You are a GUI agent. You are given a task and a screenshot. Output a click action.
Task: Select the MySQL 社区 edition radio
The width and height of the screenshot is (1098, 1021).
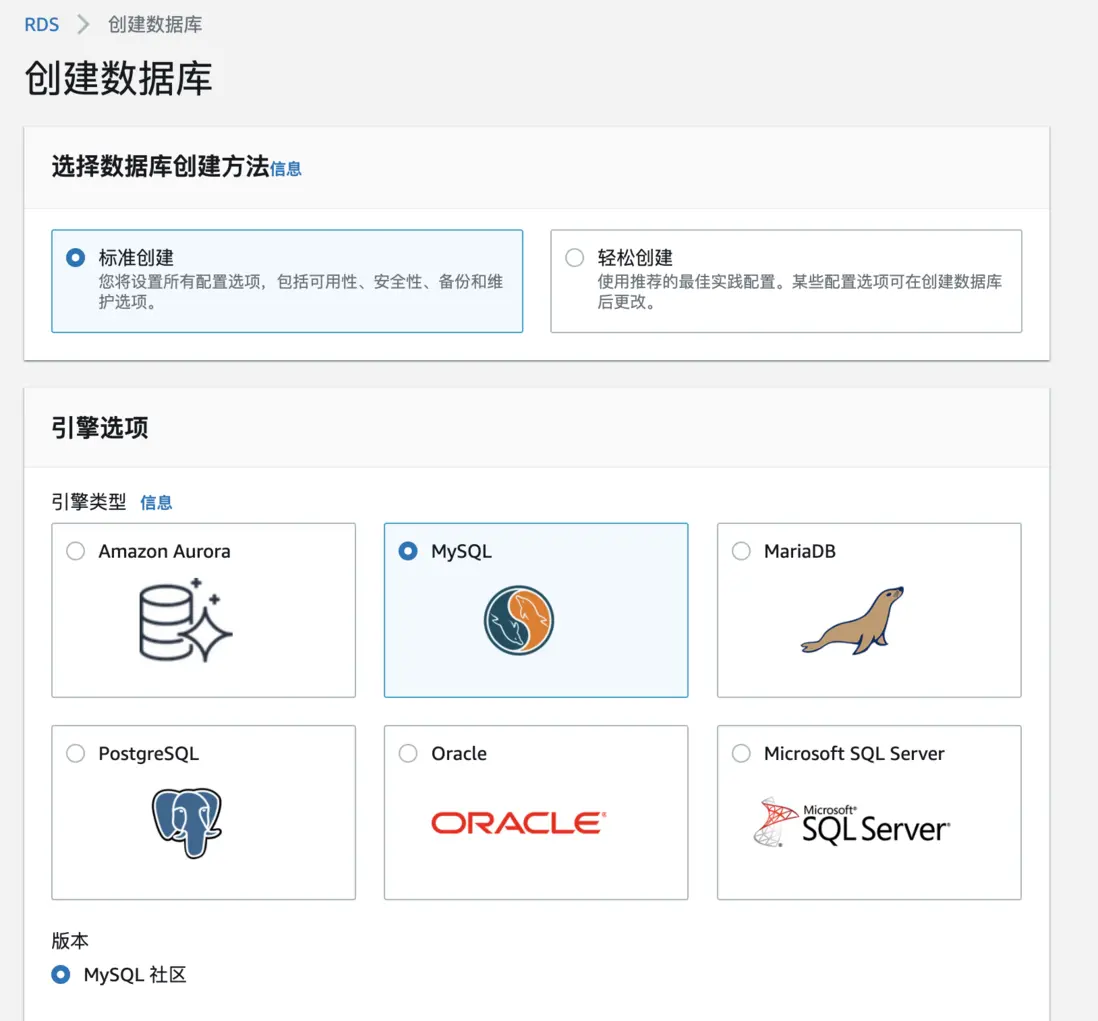[61, 975]
